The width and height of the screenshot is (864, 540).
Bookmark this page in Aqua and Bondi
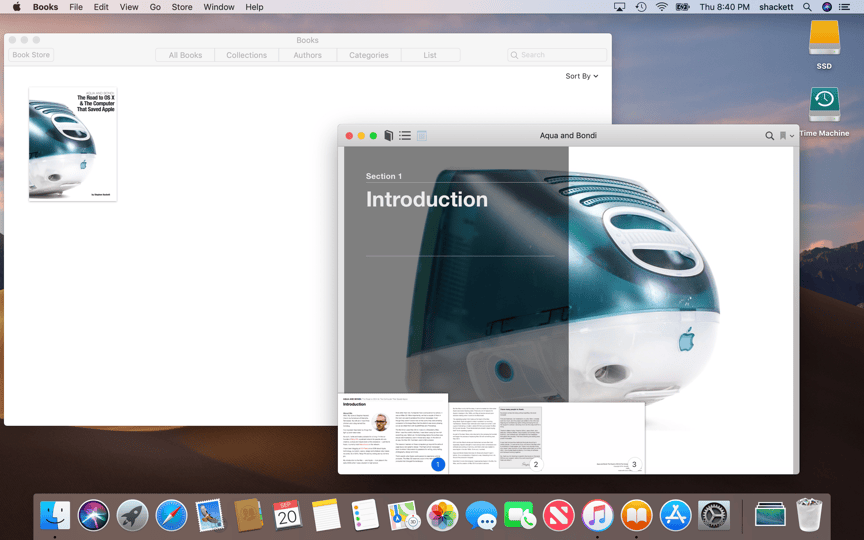(x=782, y=136)
